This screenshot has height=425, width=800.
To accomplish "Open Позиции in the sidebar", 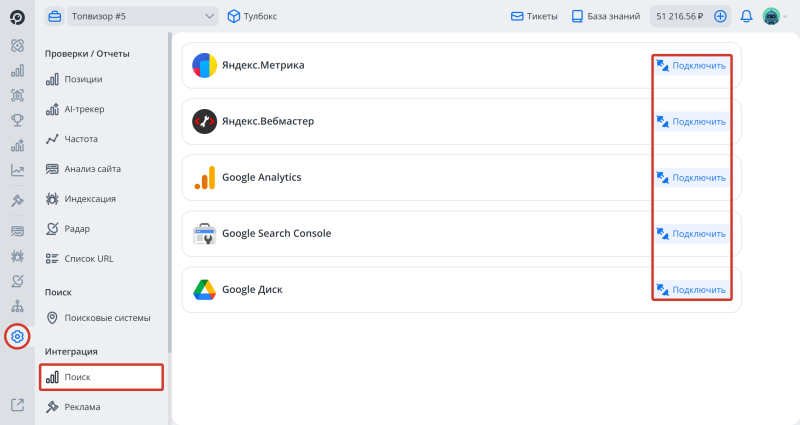I will [x=102, y=80].
